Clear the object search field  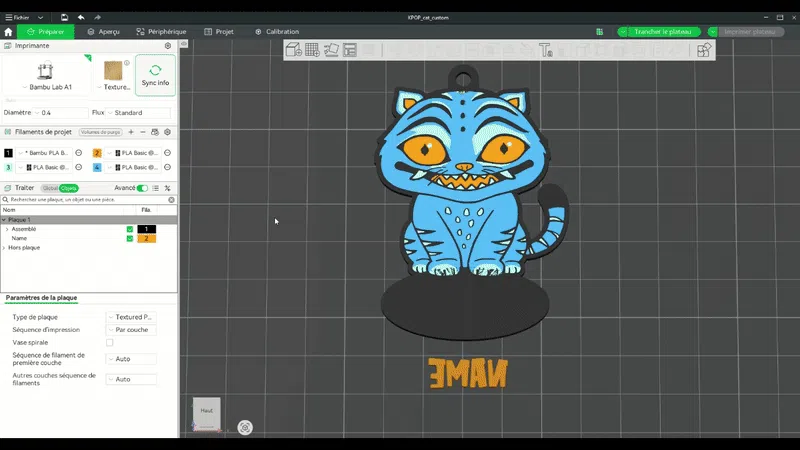coord(171,200)
